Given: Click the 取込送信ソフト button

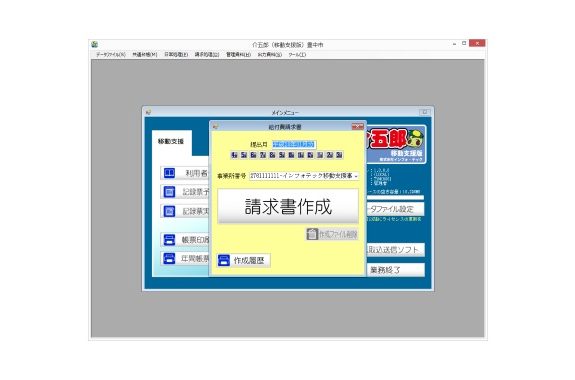Looking at the screenshot, I should (x=396, y=250).
